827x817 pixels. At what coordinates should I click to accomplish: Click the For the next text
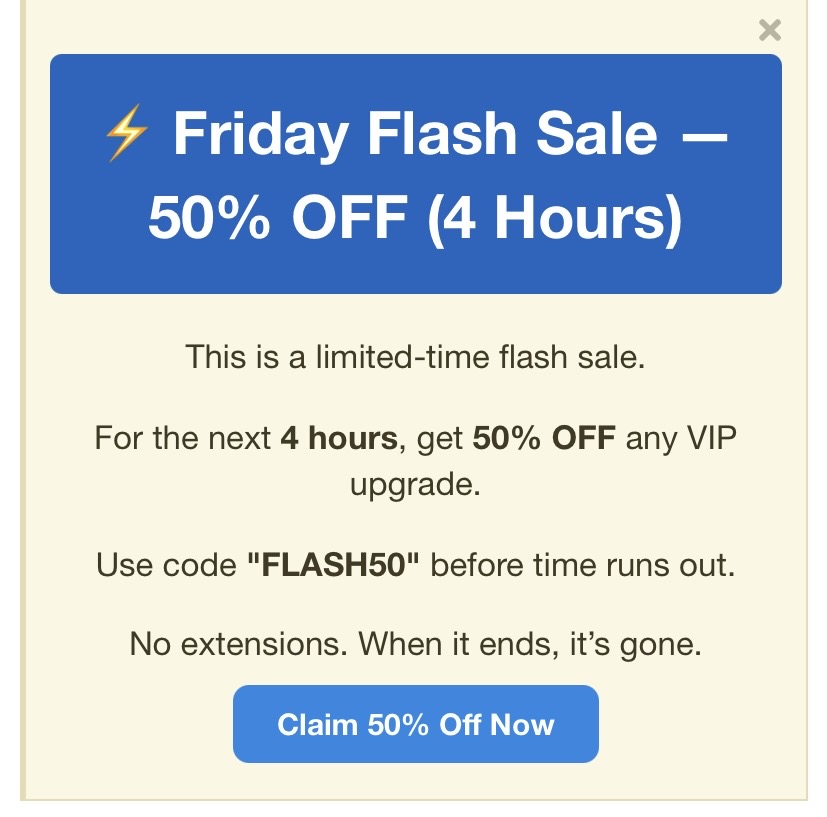(183, 438)
